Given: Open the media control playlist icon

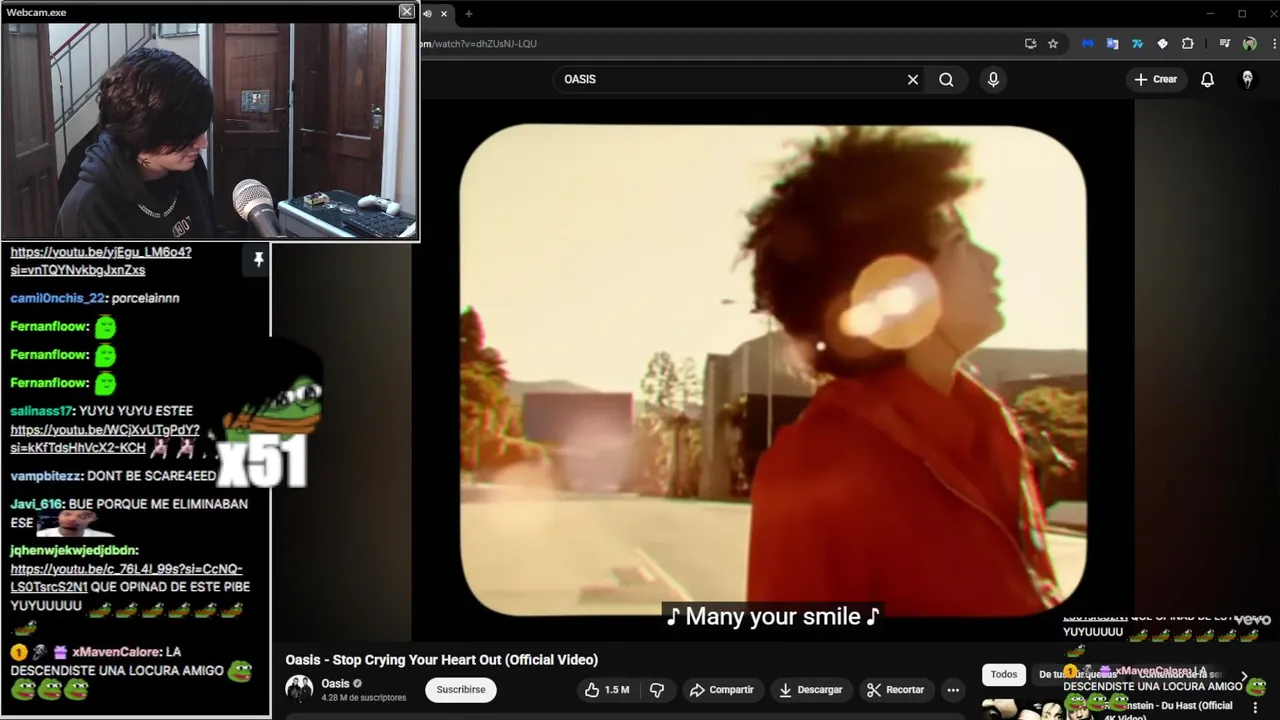Looking at the screenshot, I should pyautogui.click(x=1225, y=44).
